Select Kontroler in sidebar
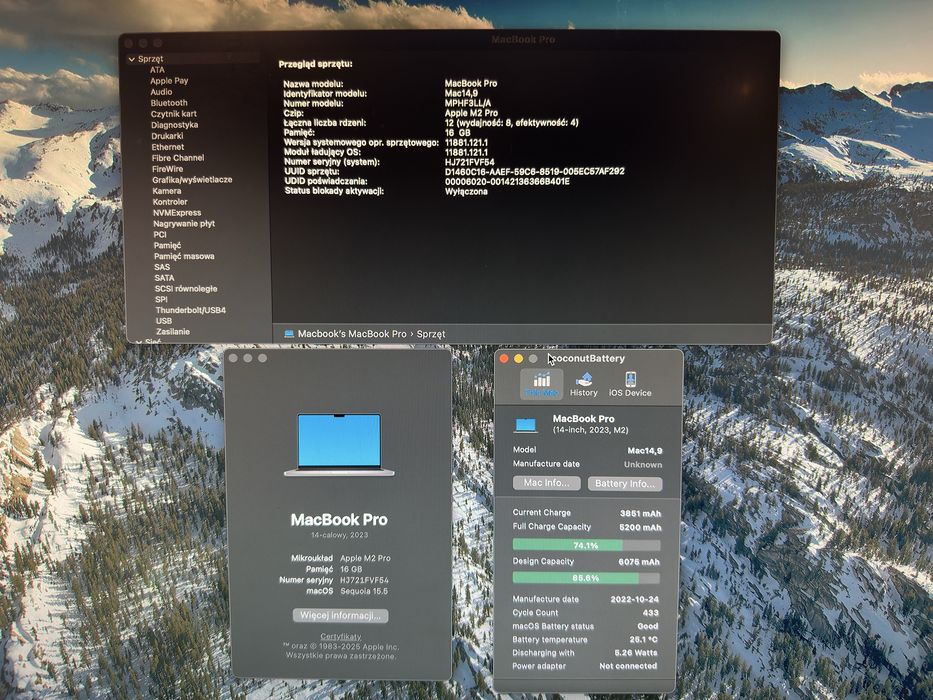The height and width of the screenshot is (700, 933). (170, 201)
